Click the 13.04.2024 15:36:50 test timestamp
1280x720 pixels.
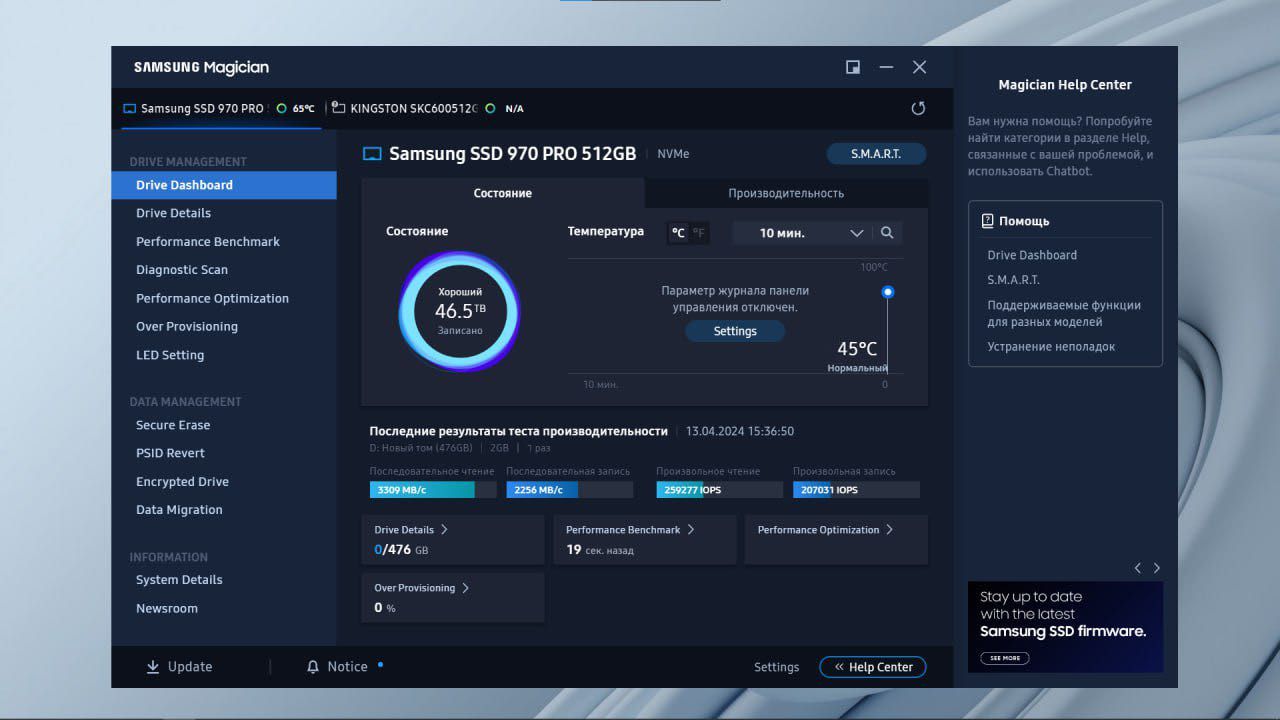[740, 431]
